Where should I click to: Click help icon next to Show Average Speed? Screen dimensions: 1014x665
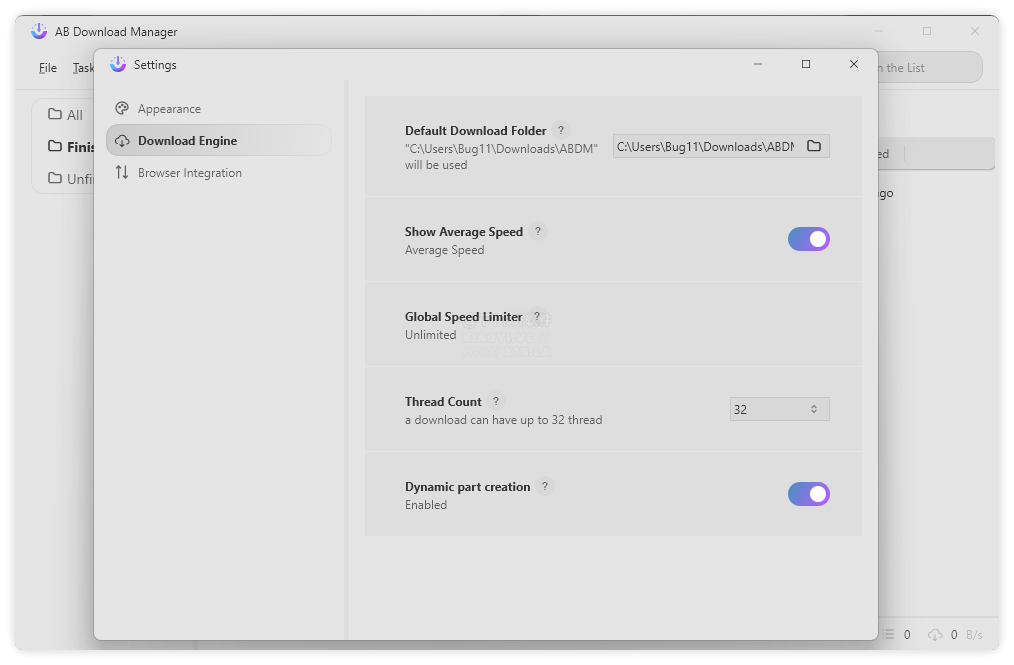coord(538,231)
